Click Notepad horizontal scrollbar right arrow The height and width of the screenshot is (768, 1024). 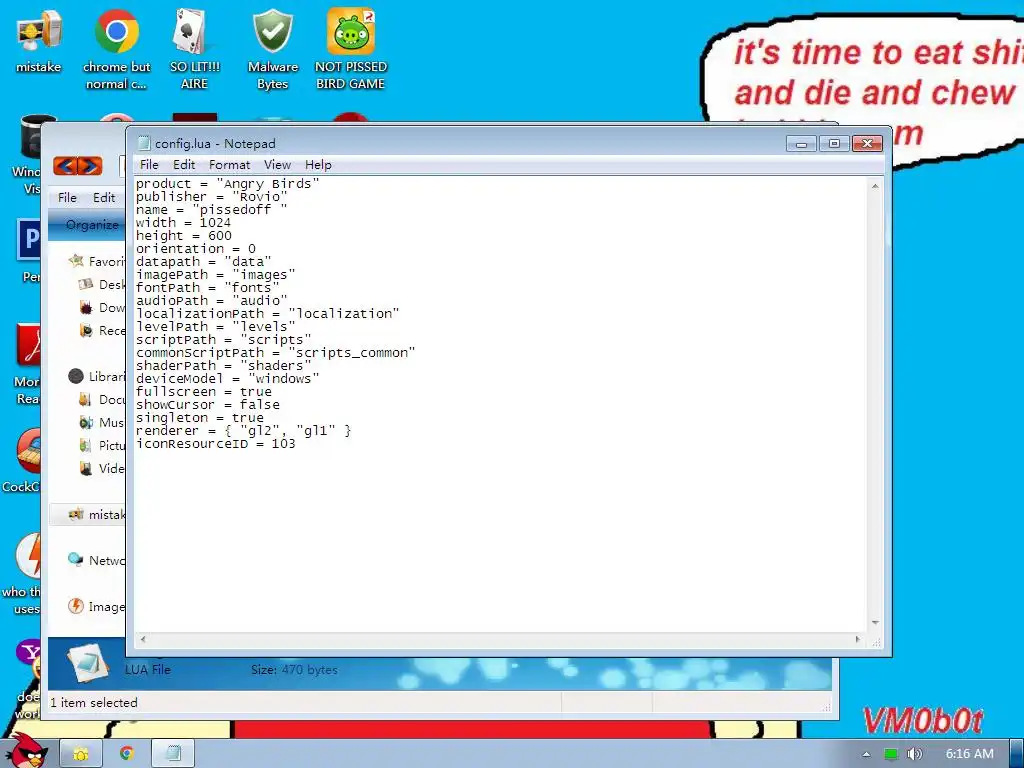pos(858,639)
